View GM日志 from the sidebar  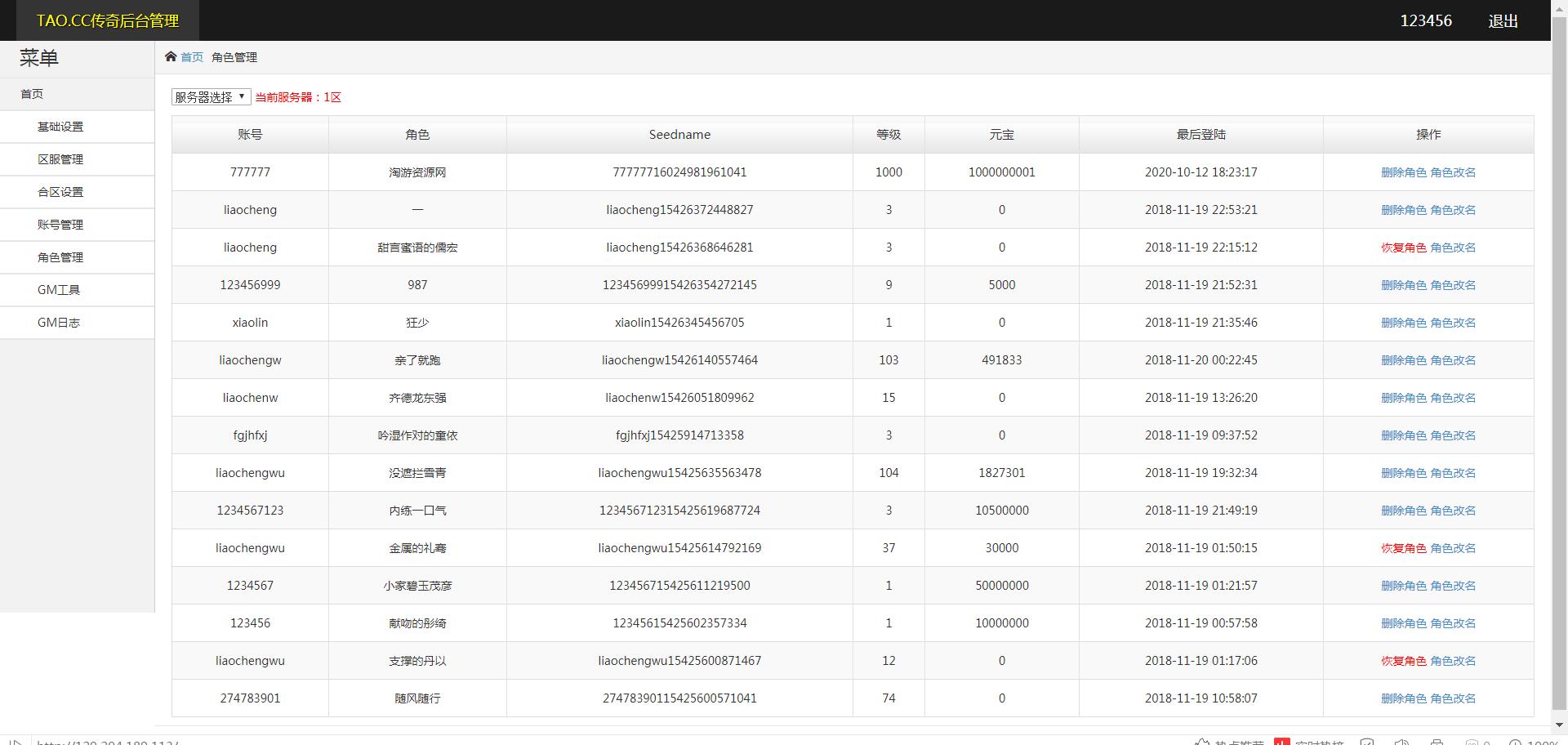coord(59,323)
